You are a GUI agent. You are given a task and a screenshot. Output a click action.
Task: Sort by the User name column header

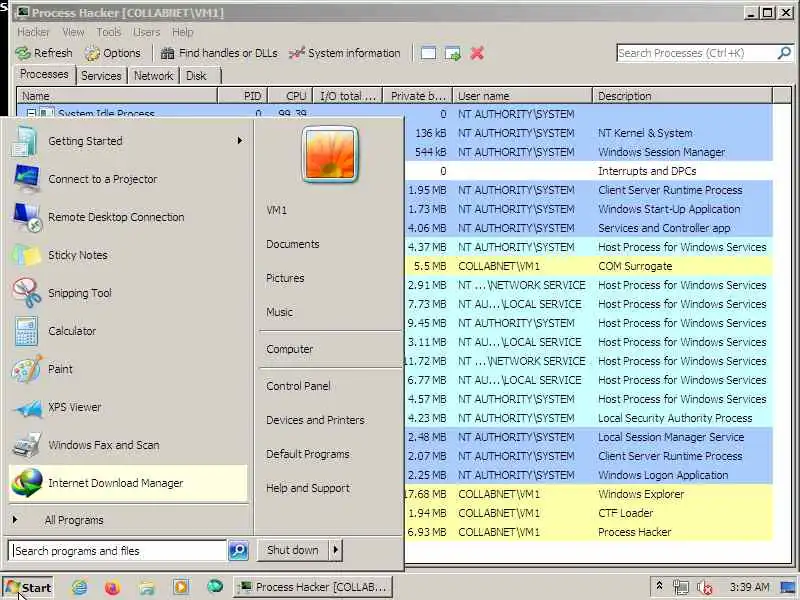(522, 96)
